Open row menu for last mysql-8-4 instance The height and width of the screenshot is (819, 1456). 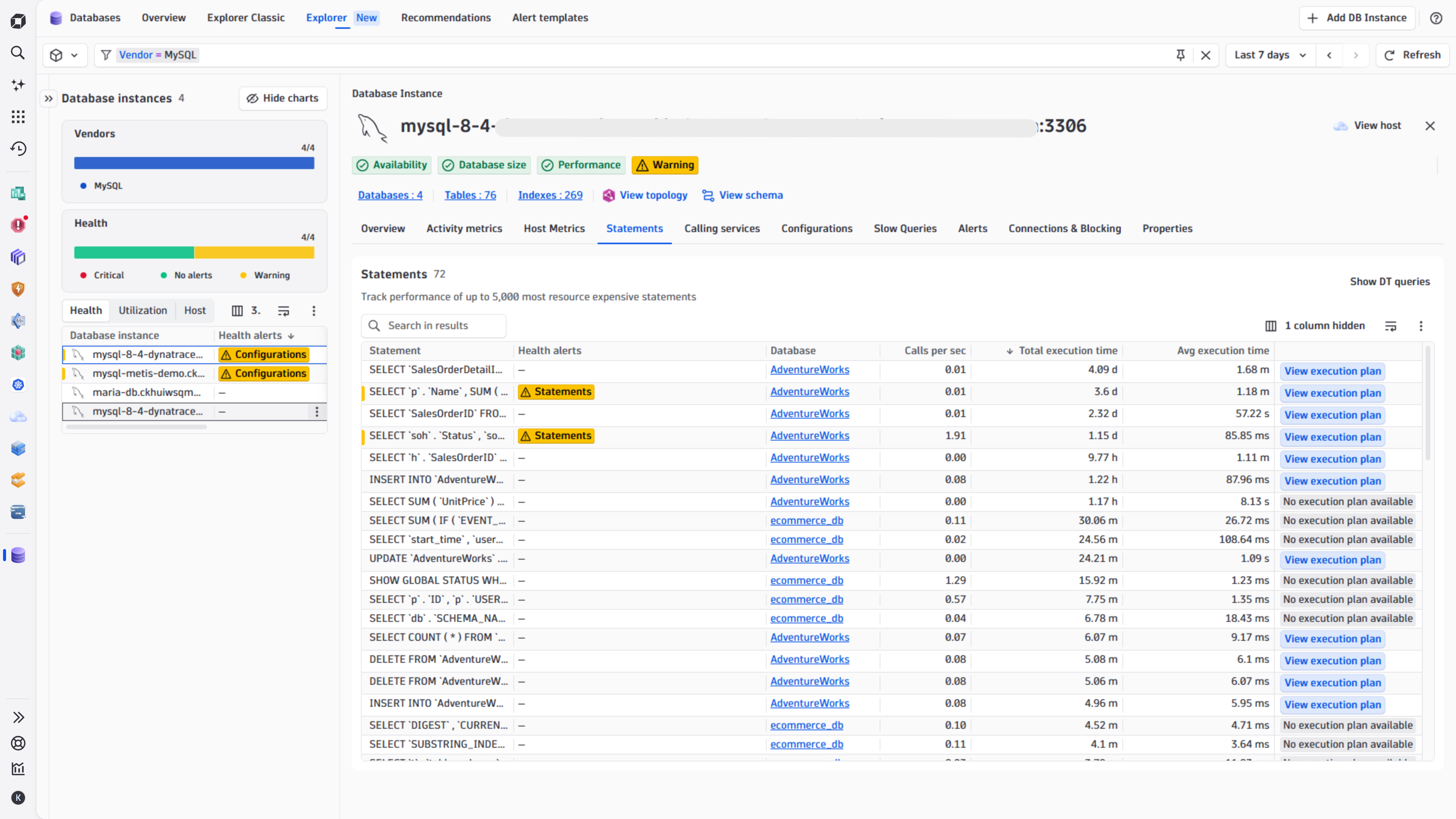click(x=317, y=411)
